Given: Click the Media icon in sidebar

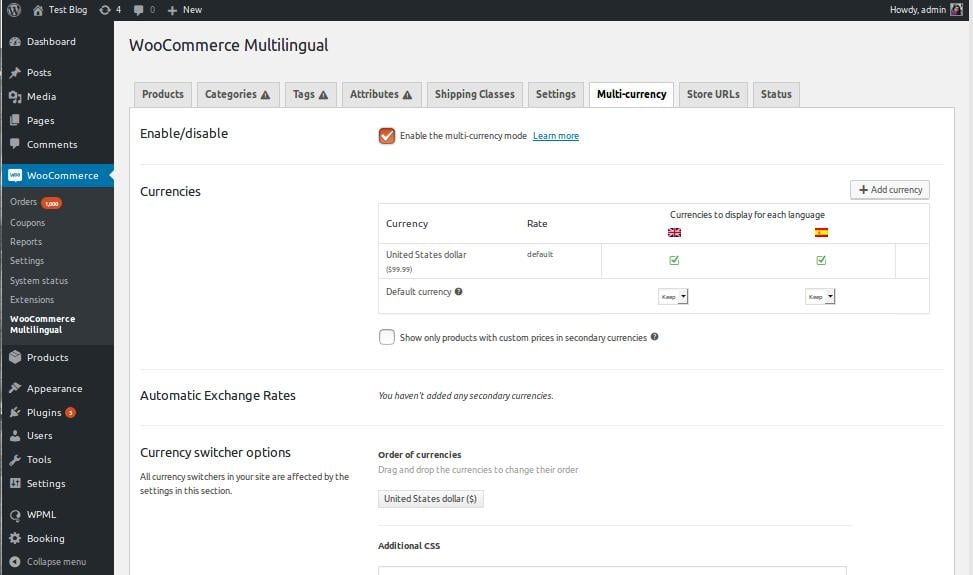Looking at the screenshot, I should (x=15, y=97).
